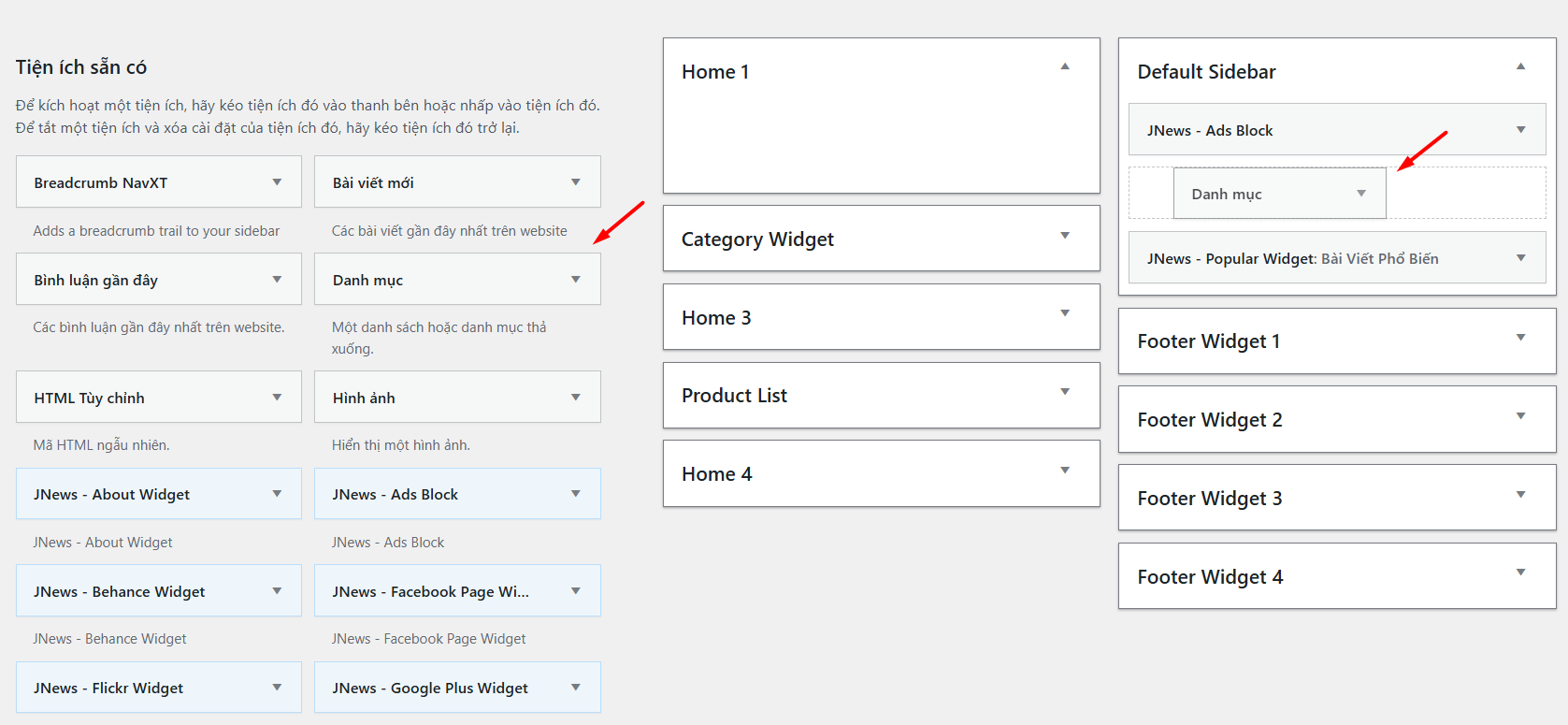
Task: Expand the Product List area arrow
Action: [1065, 392]
